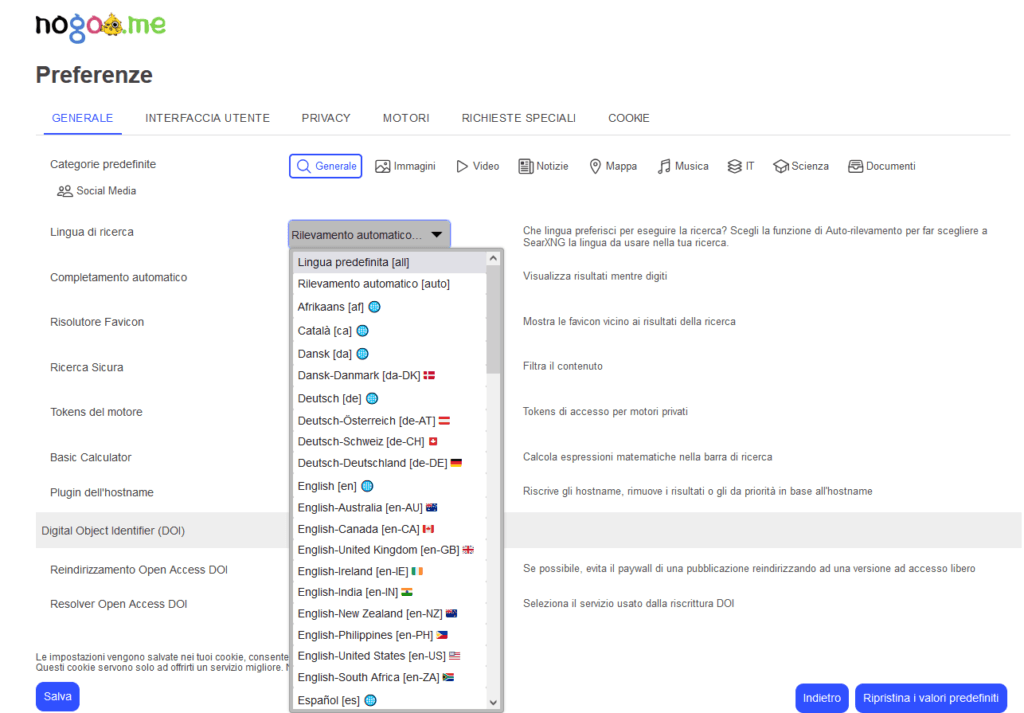Image resolution: width=1024 pixels, height=713 pixels.
Task: Choose English-New Zealand [en-NZ] option
Action: [389, 613]
